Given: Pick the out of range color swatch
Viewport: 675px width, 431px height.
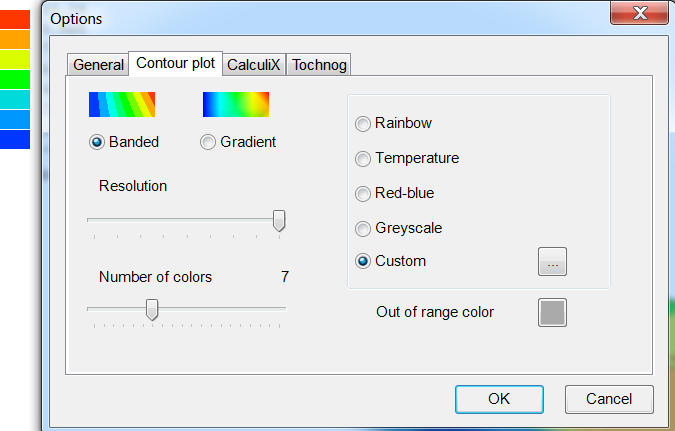Looking at the screenshot, I should [552, 313].
